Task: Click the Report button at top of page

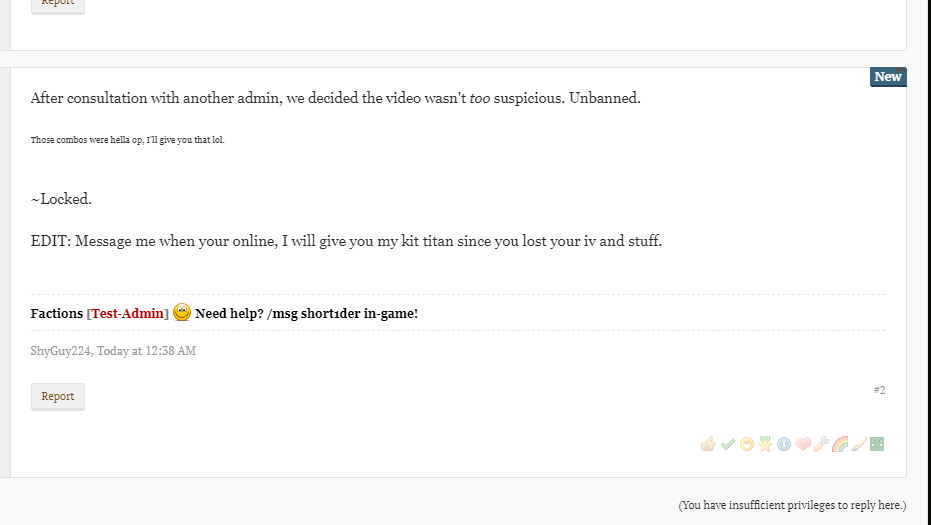Action: coord(58,4)
